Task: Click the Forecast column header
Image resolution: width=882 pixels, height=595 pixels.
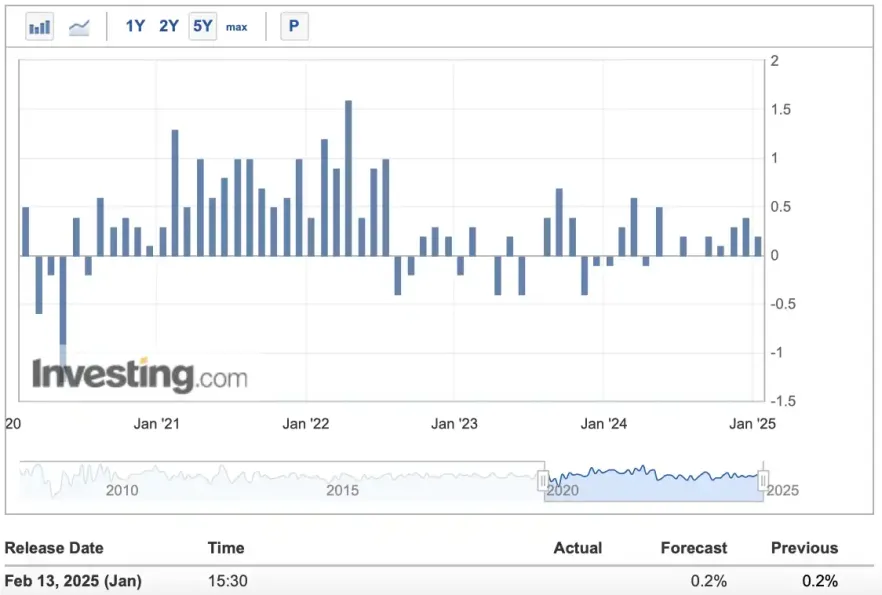Action: (694, 548)
